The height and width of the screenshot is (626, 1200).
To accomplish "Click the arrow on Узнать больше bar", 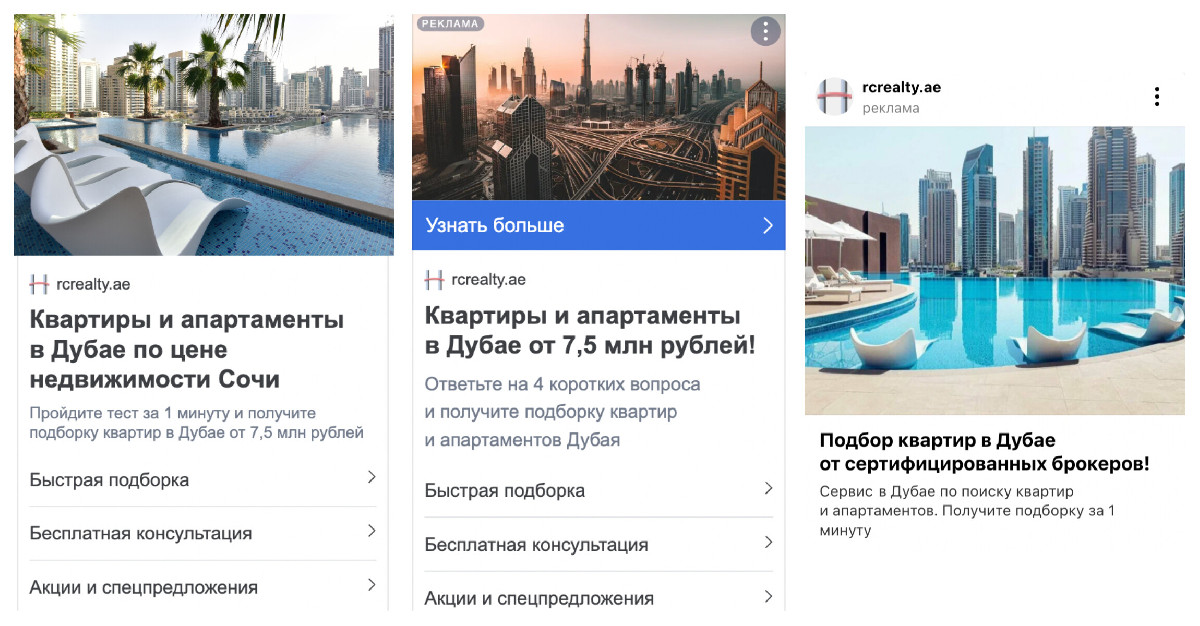I will coord(768,226).
